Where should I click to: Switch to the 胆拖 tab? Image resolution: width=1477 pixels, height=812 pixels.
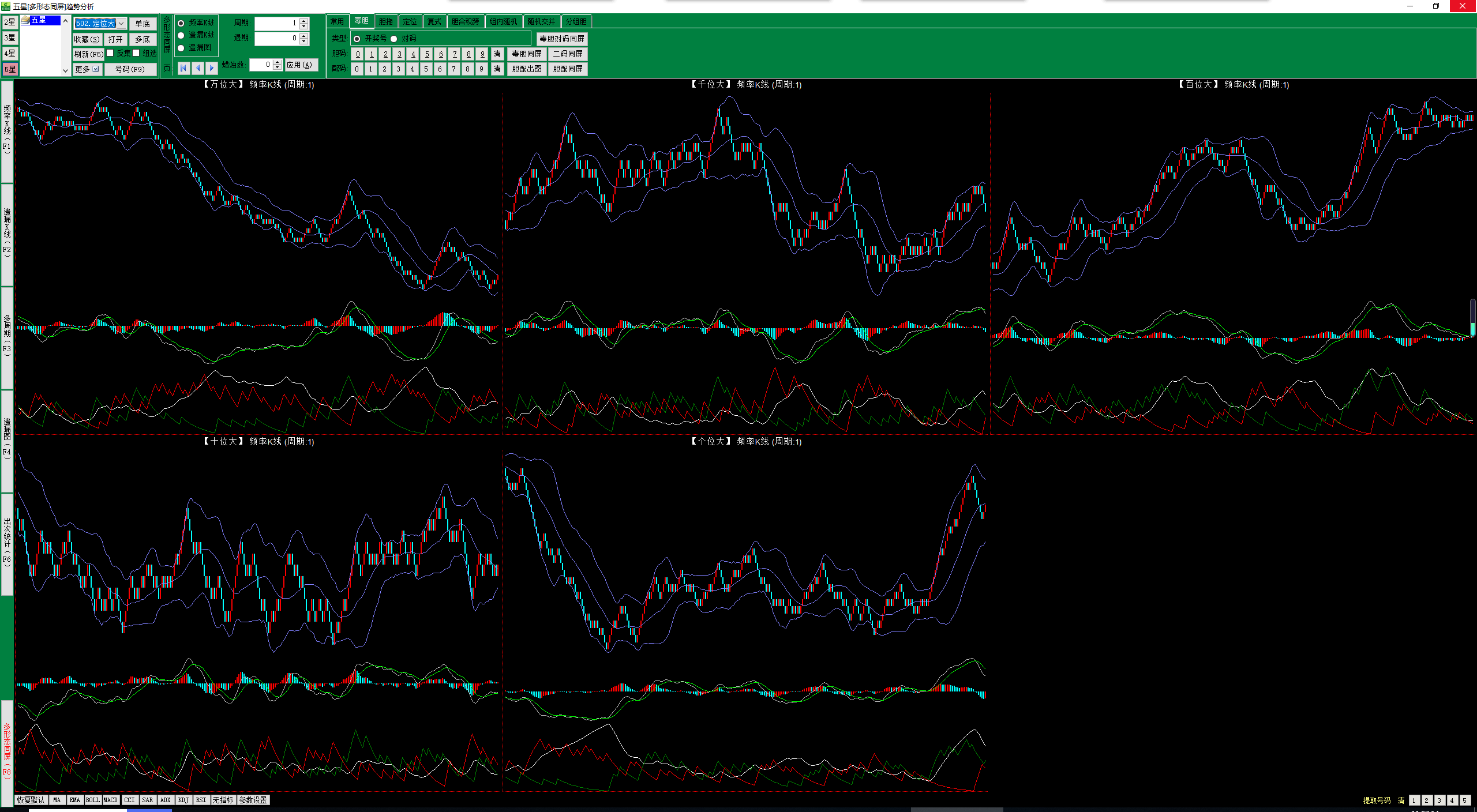(385, 21)
